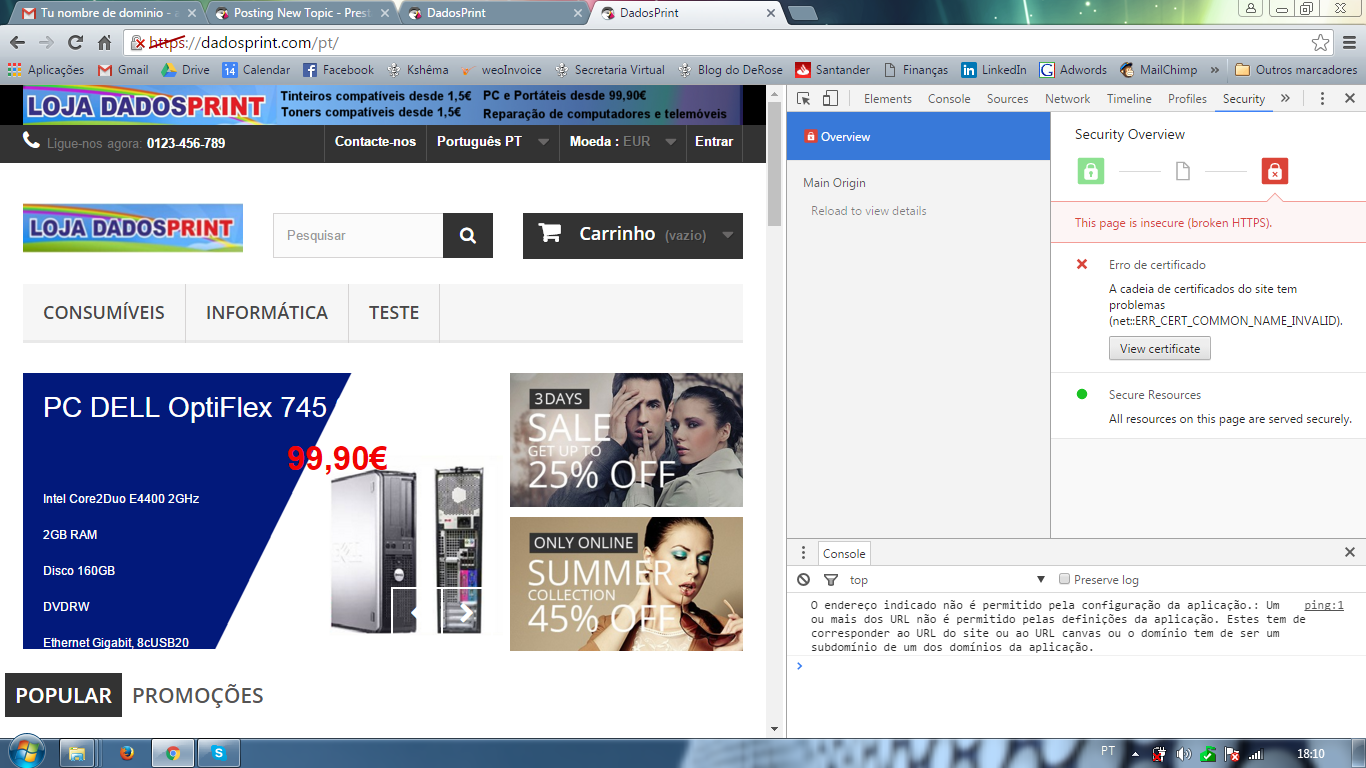Open the TESTE menu category
The height and width of the screenshot is (768, 1366).
click(x=394, y=313)
